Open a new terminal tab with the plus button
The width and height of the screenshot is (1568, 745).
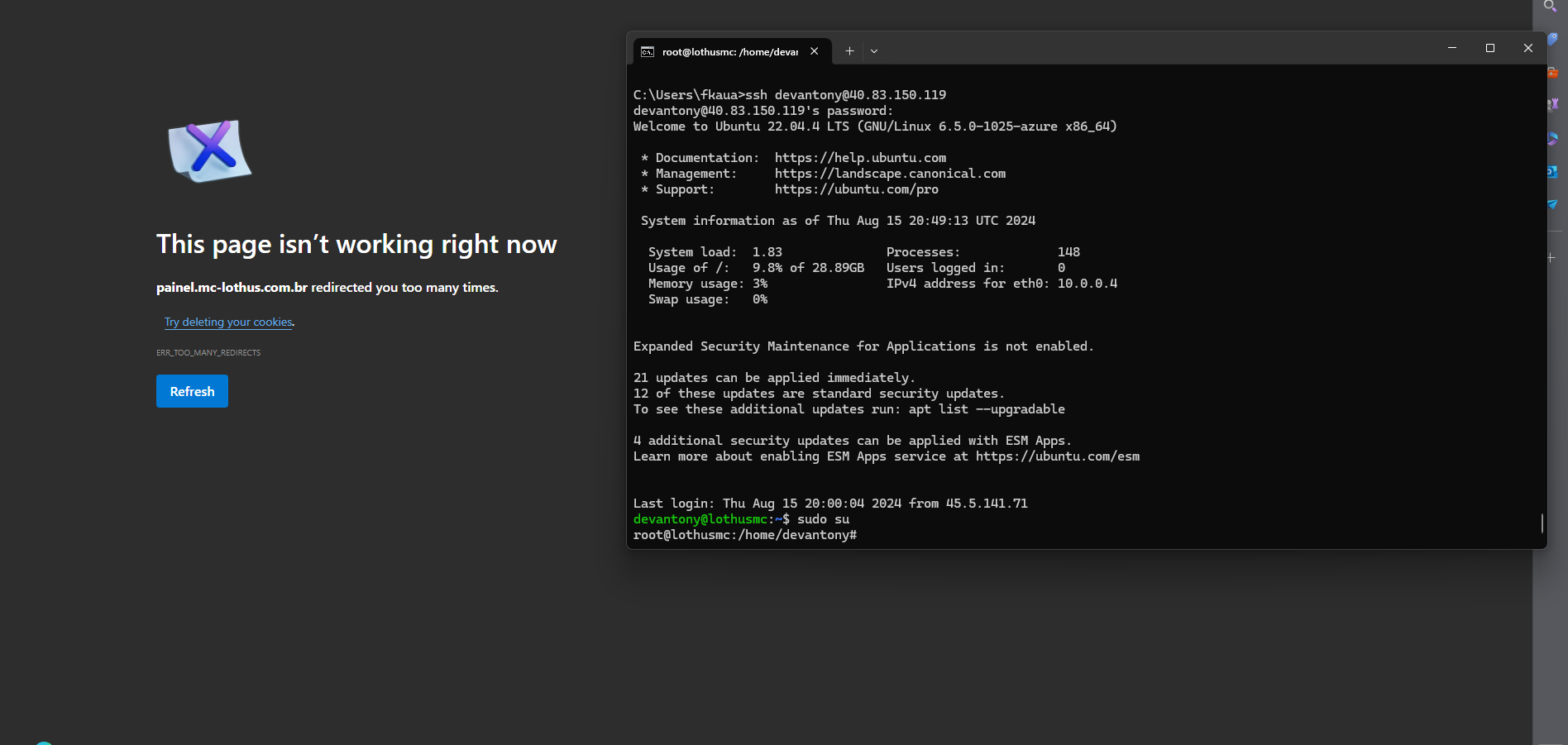(x=849, y=50)
